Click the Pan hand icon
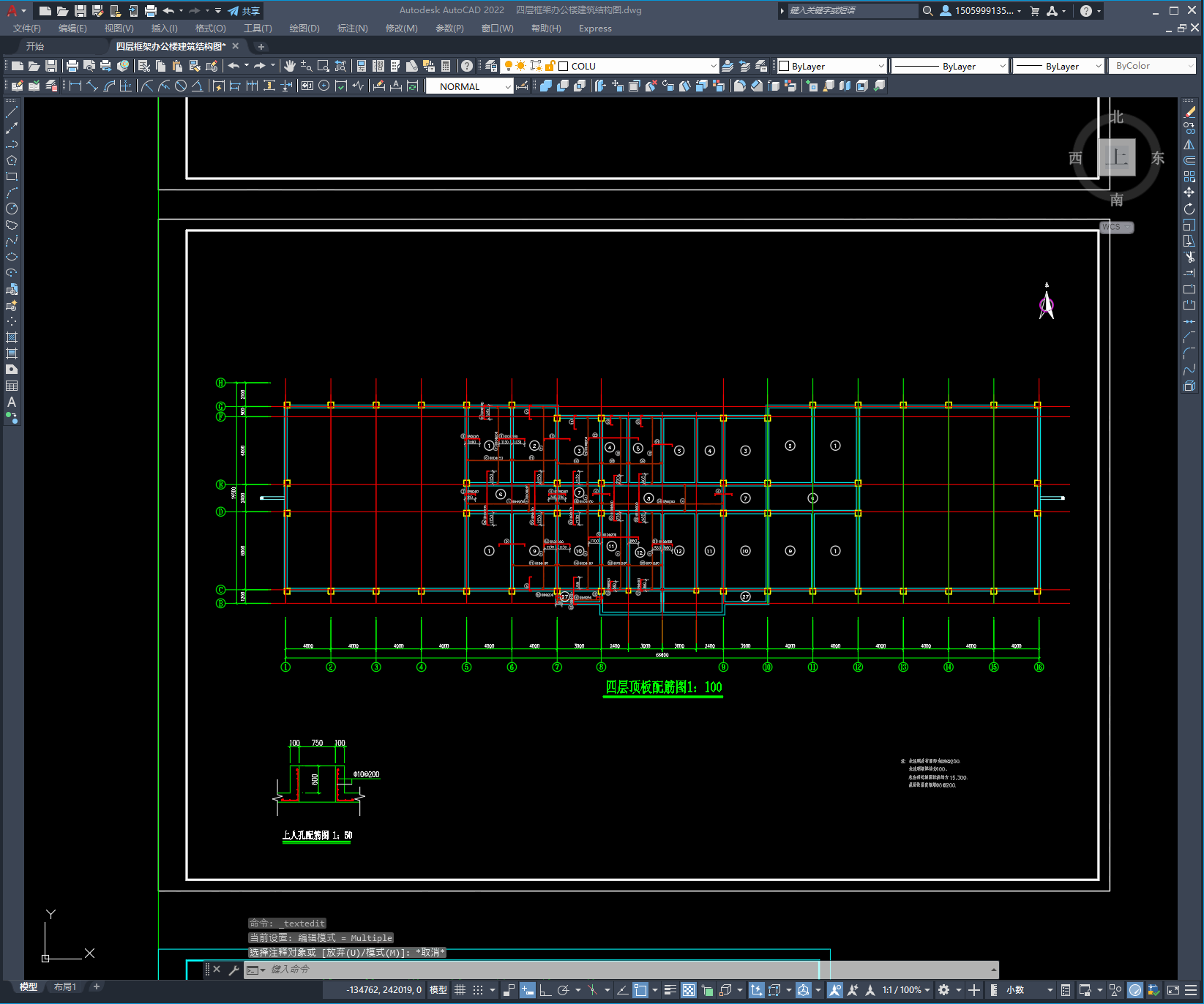1204x1004 pixels. (290, 66)
